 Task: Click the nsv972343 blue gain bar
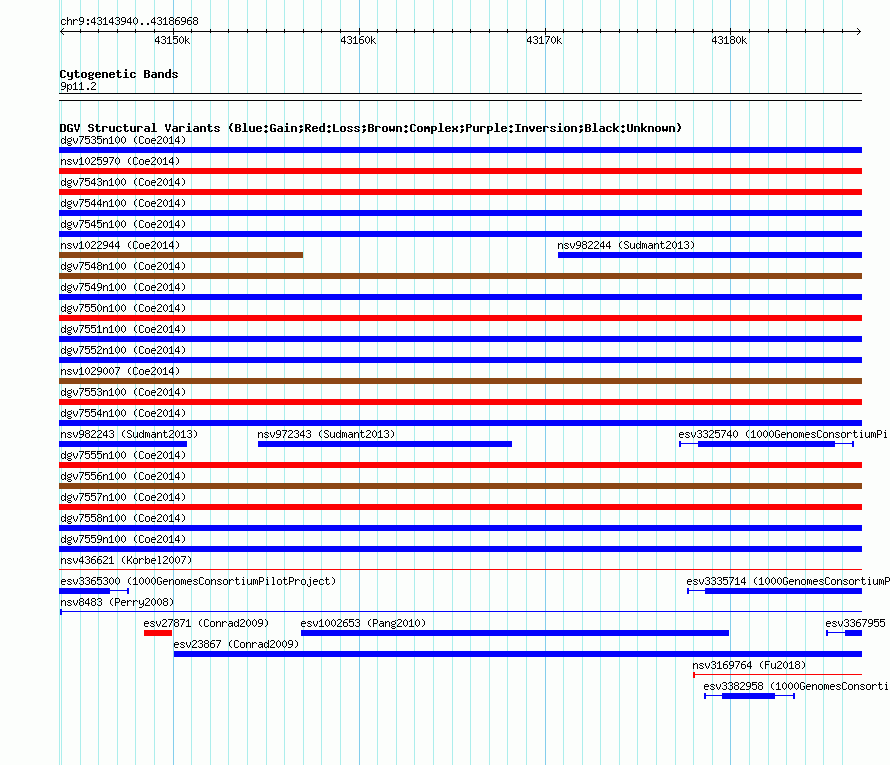[x=385, y=444]
